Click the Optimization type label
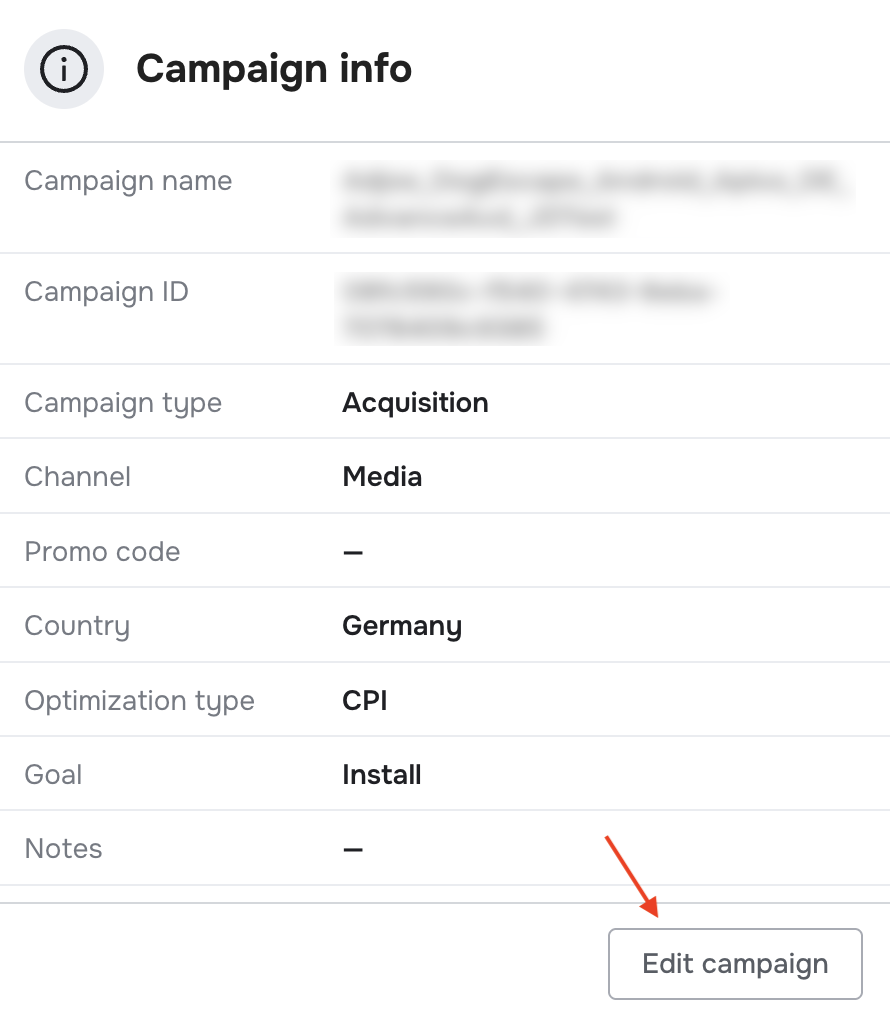Viewport: 890px width, 1014px height. [x=140, y=702]
